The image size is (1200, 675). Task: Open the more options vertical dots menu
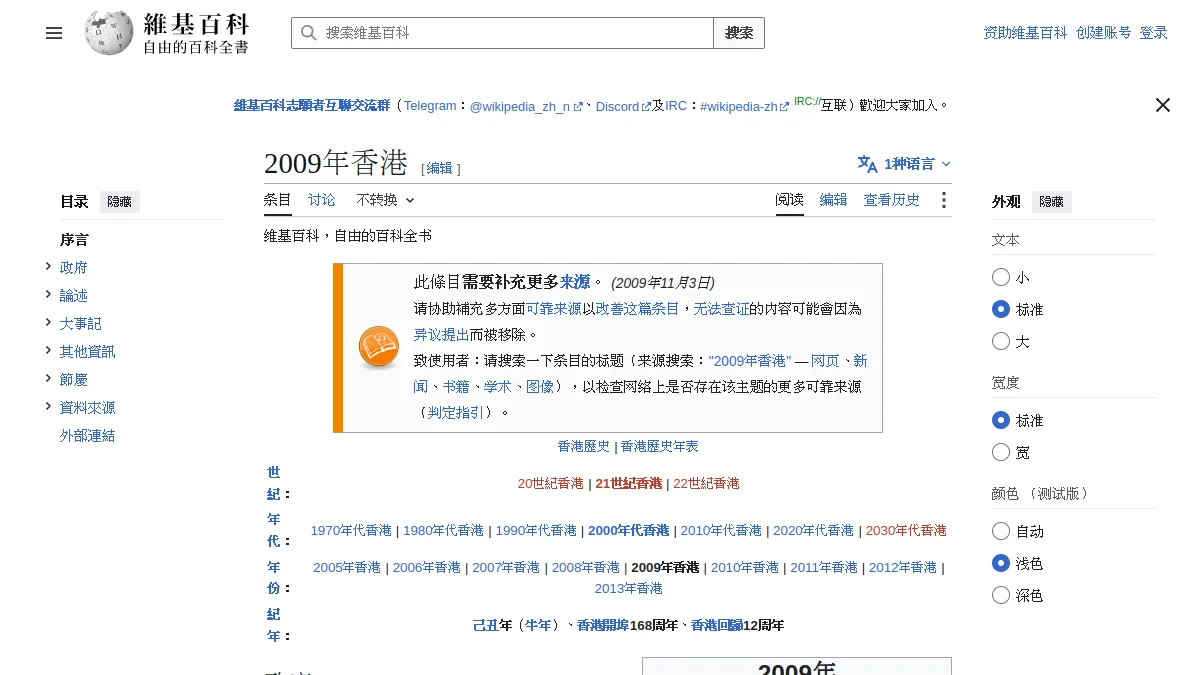943,200
